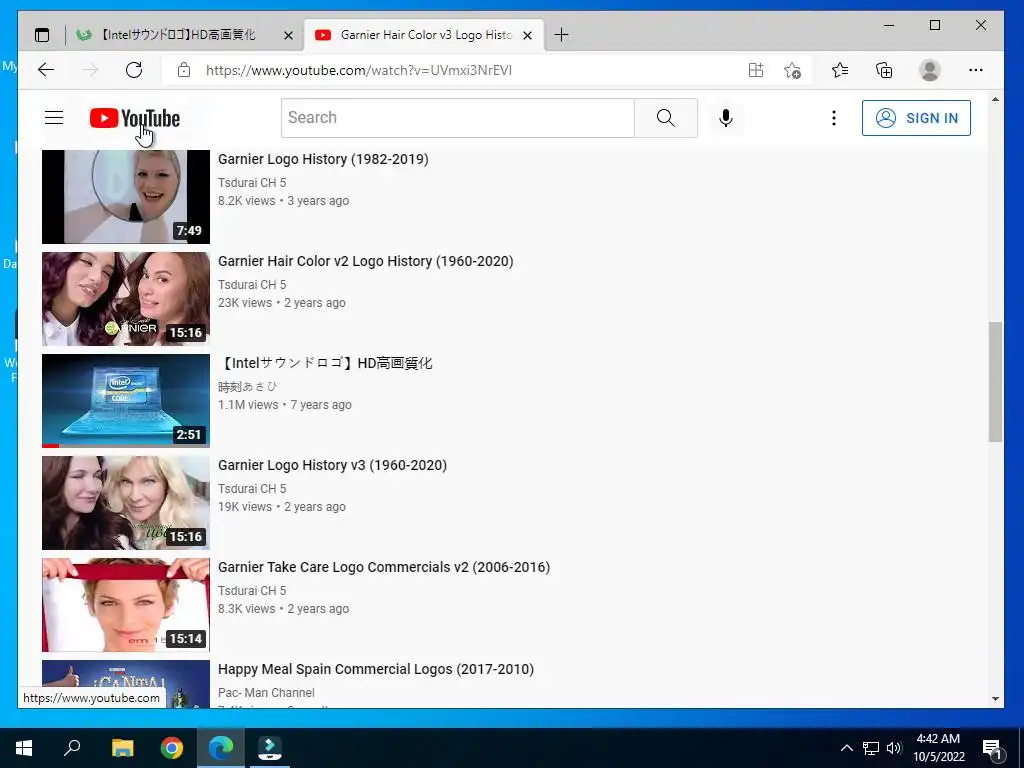Image resolution: width=1024 pixels, height=768 pixels.
Task: Focus the YouTube Search field
Action: [x=458, y=118]
